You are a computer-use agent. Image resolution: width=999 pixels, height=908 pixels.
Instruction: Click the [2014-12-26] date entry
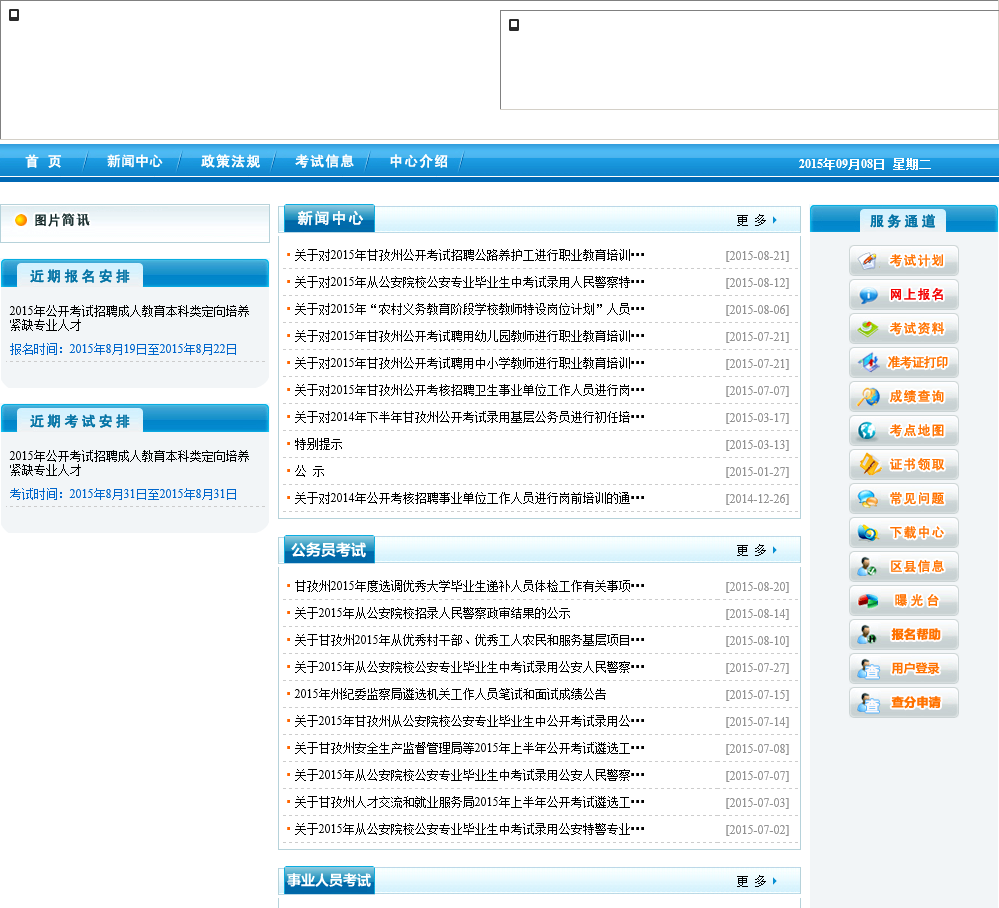(757, 498)
